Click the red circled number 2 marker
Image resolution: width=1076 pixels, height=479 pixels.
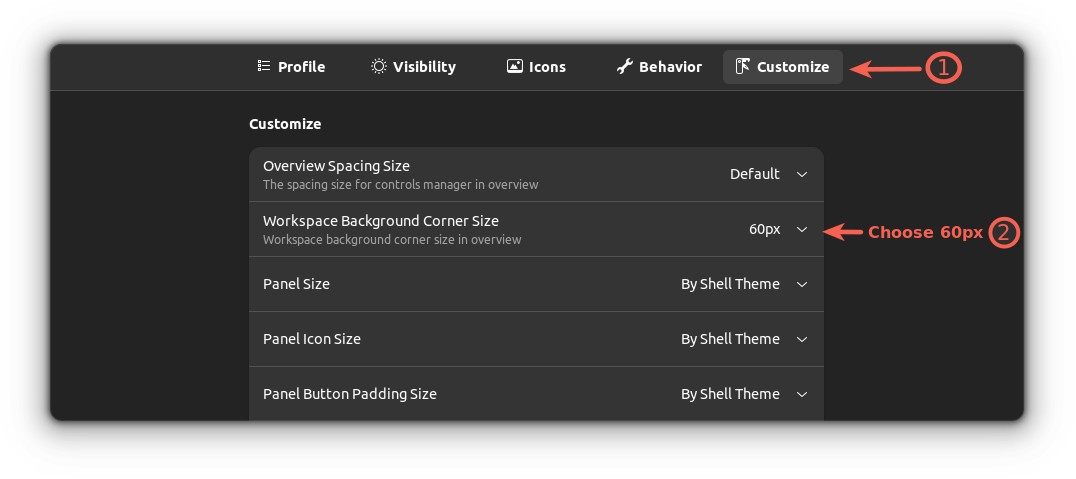pos(1005,232)
